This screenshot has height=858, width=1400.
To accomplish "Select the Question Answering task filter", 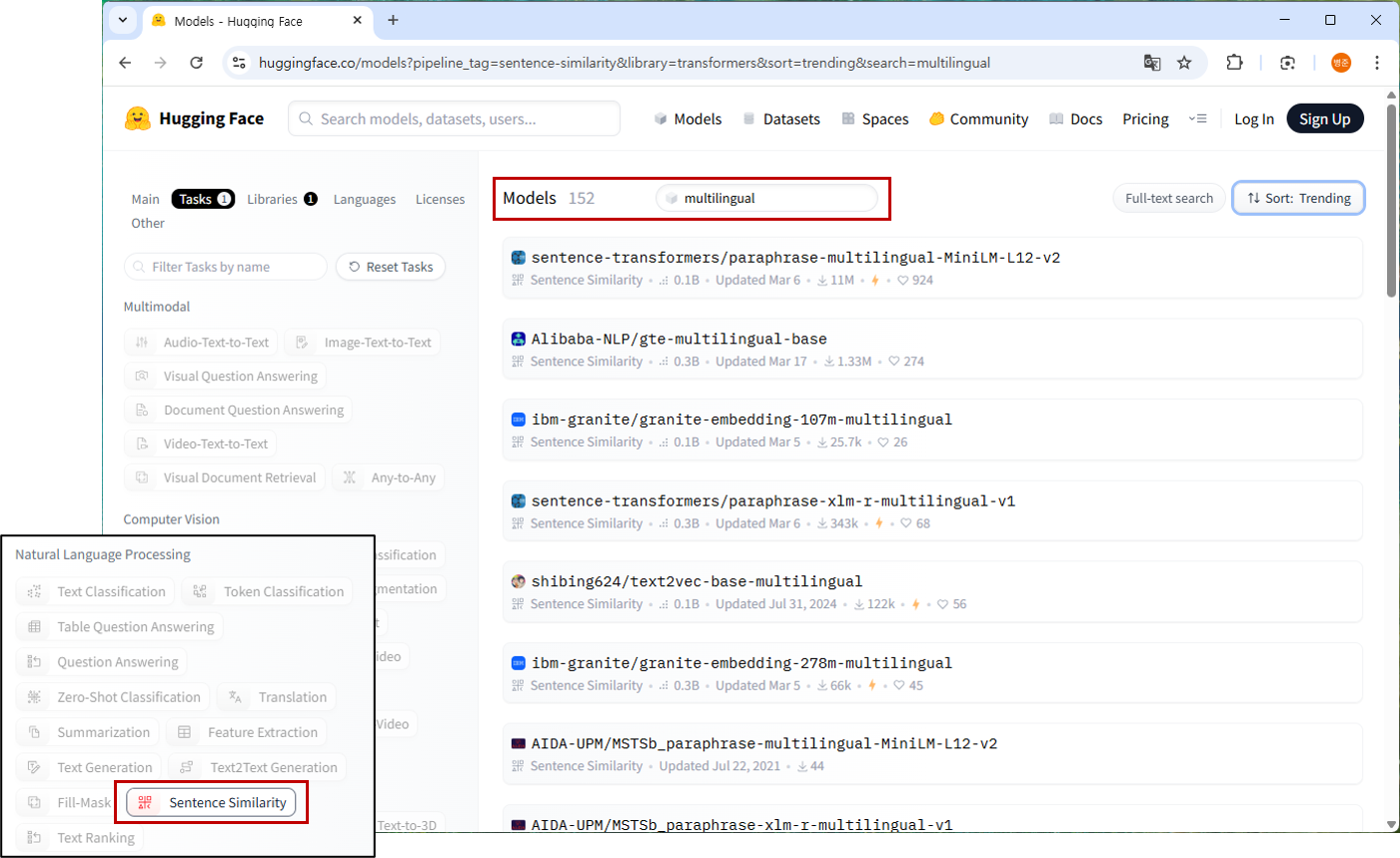I will [x=102, y=662].
